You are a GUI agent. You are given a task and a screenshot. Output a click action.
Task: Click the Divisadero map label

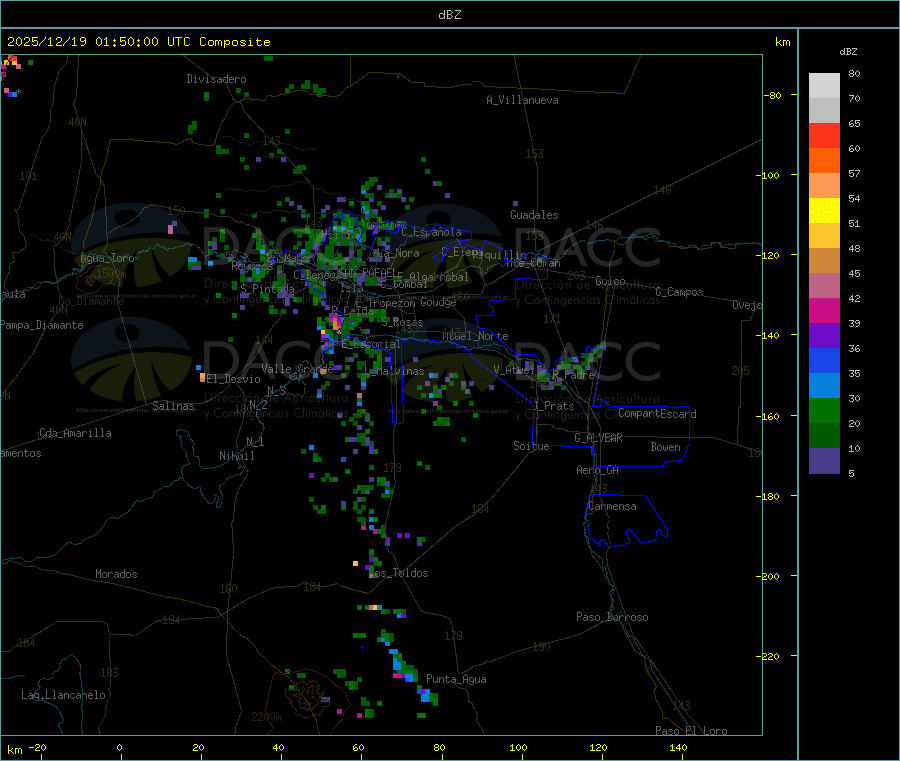(x=216, y=79)
